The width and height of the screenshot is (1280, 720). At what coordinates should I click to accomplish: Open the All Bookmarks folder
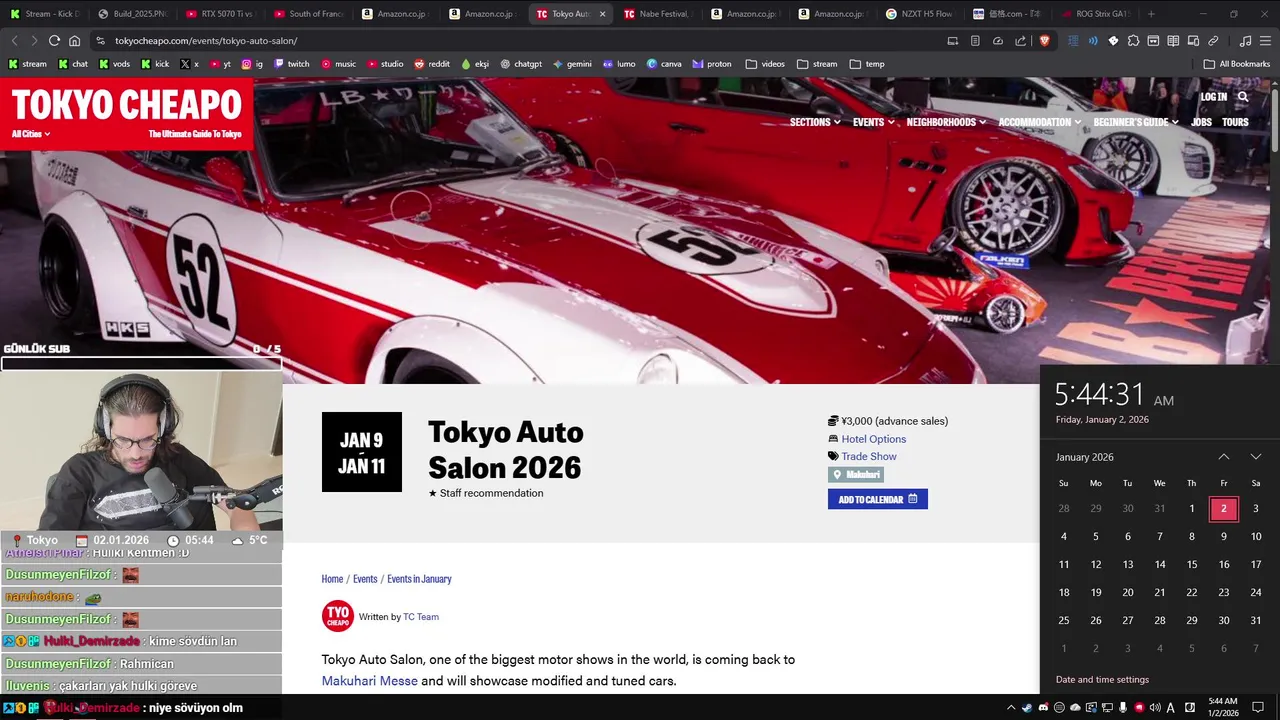click(1237, 64)
